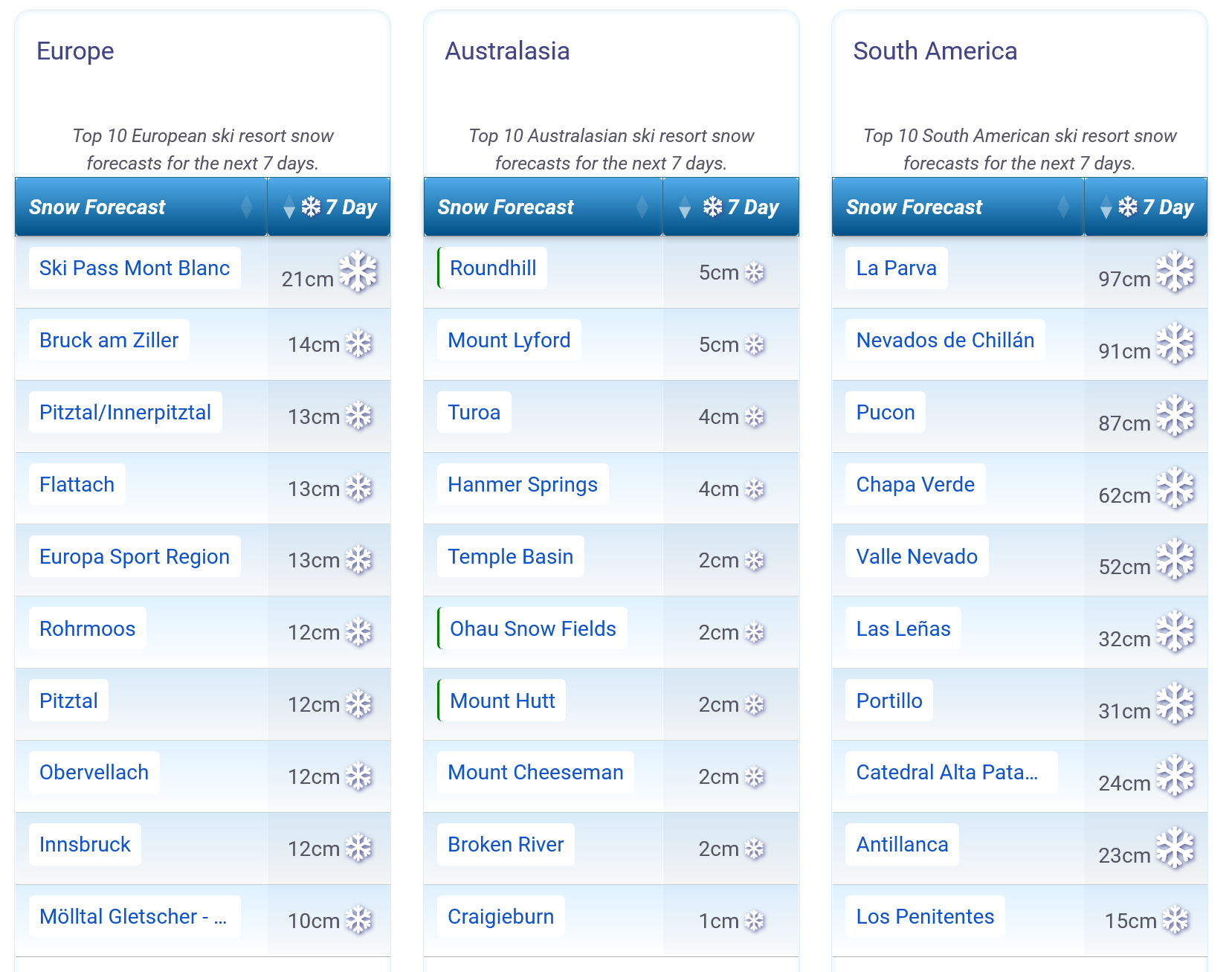The width and height of the screenshot is (1232, 972).
Task: Sort Europe table by Snow Forecast column
Action: (x=141, y=207)
